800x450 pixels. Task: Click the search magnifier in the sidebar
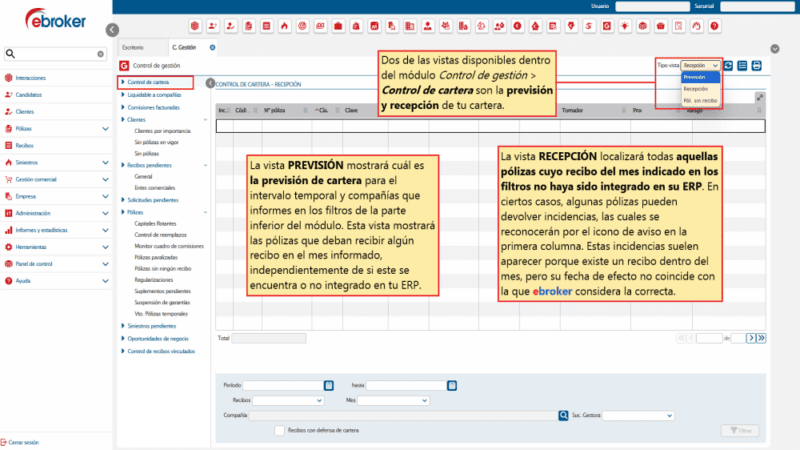[x=10, y=54]
